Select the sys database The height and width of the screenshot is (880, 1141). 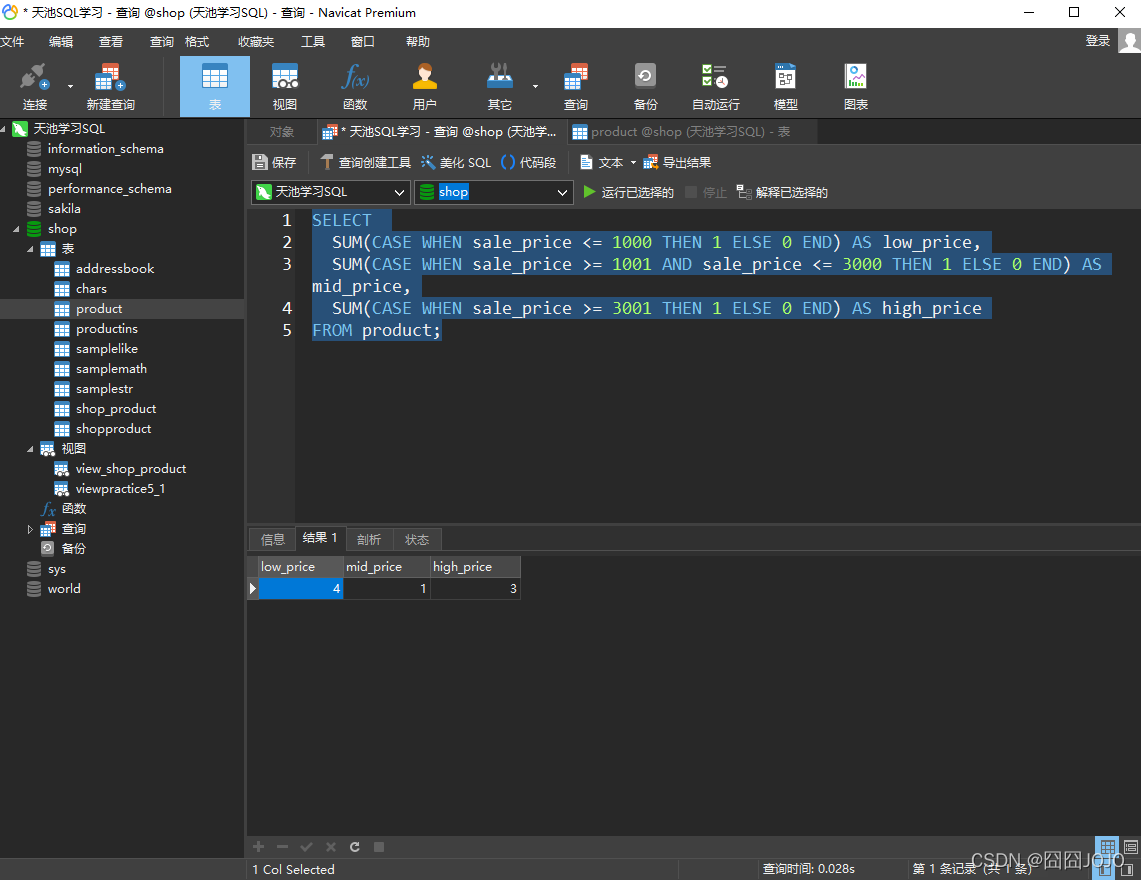tap(57, 569)
